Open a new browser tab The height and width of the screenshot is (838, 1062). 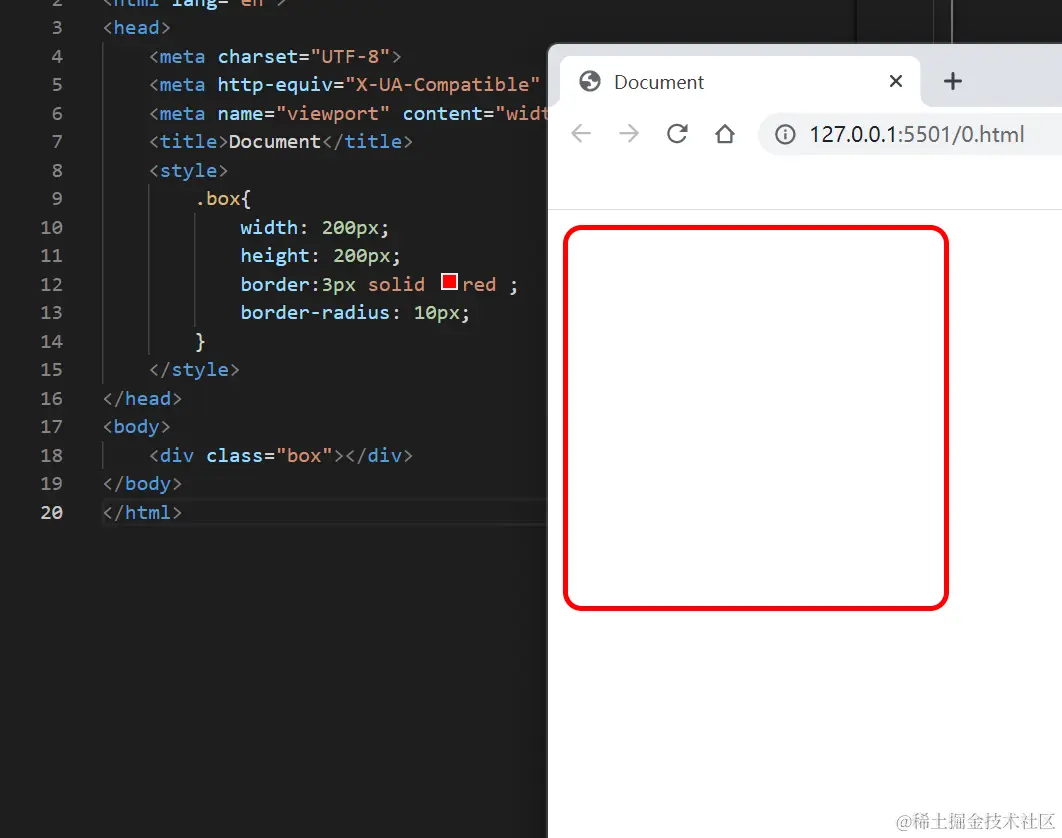click(x=952, y=81)
